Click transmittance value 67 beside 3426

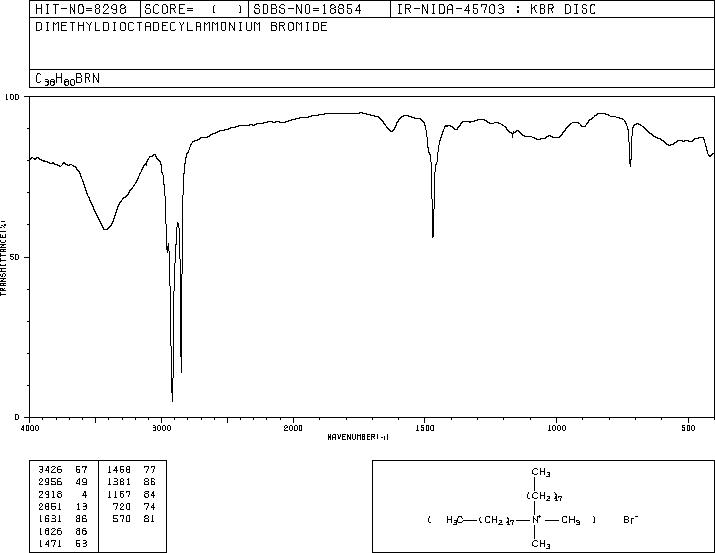[x=81, y=470]
